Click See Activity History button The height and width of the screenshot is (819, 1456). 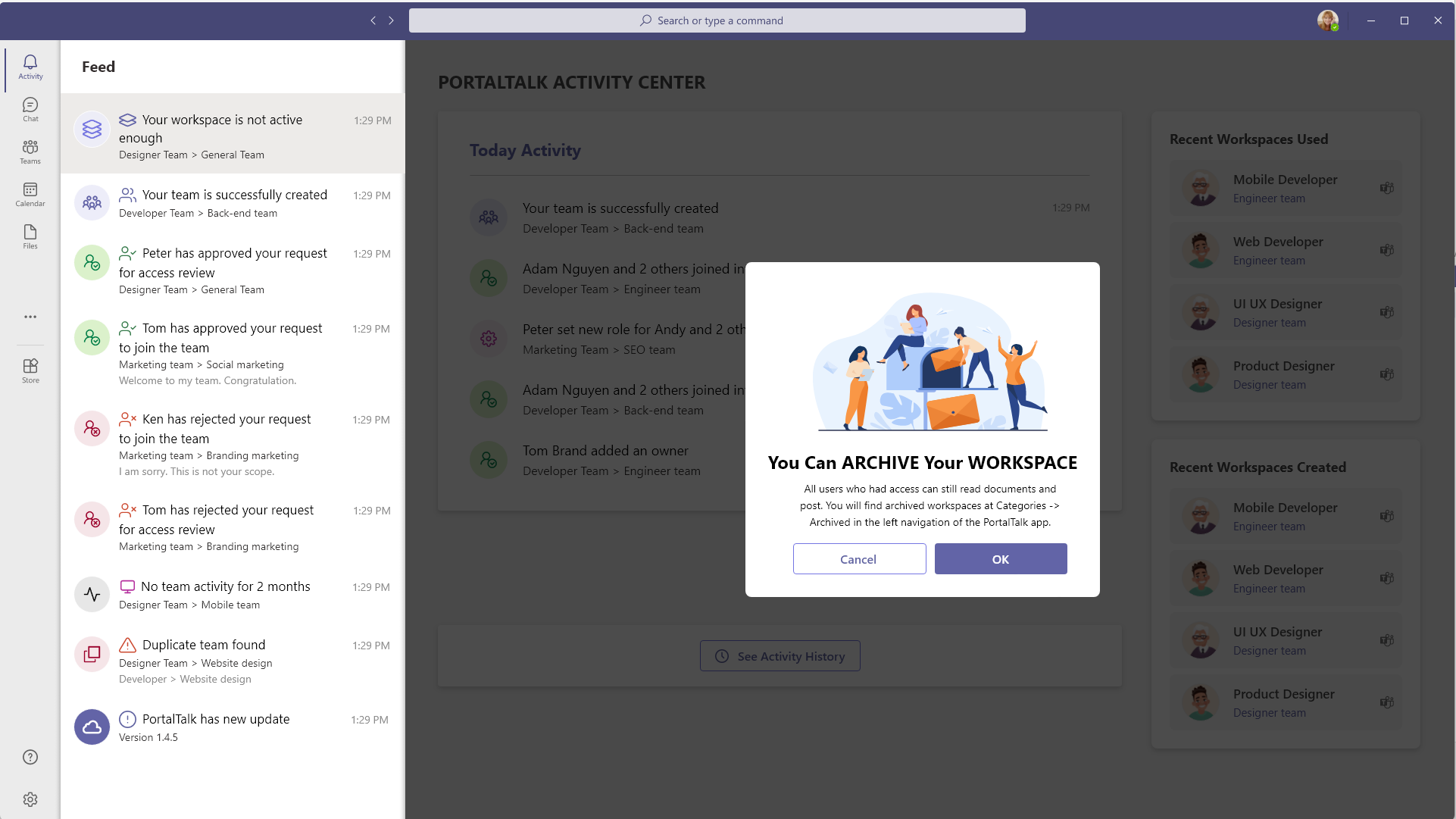(780, 656)
